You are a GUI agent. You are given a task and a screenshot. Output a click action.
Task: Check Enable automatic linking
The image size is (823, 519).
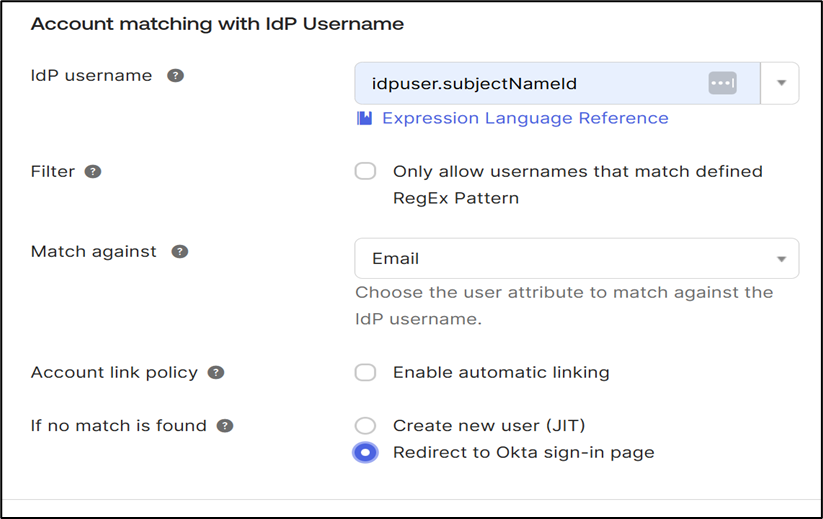click(x=366, y=373)
